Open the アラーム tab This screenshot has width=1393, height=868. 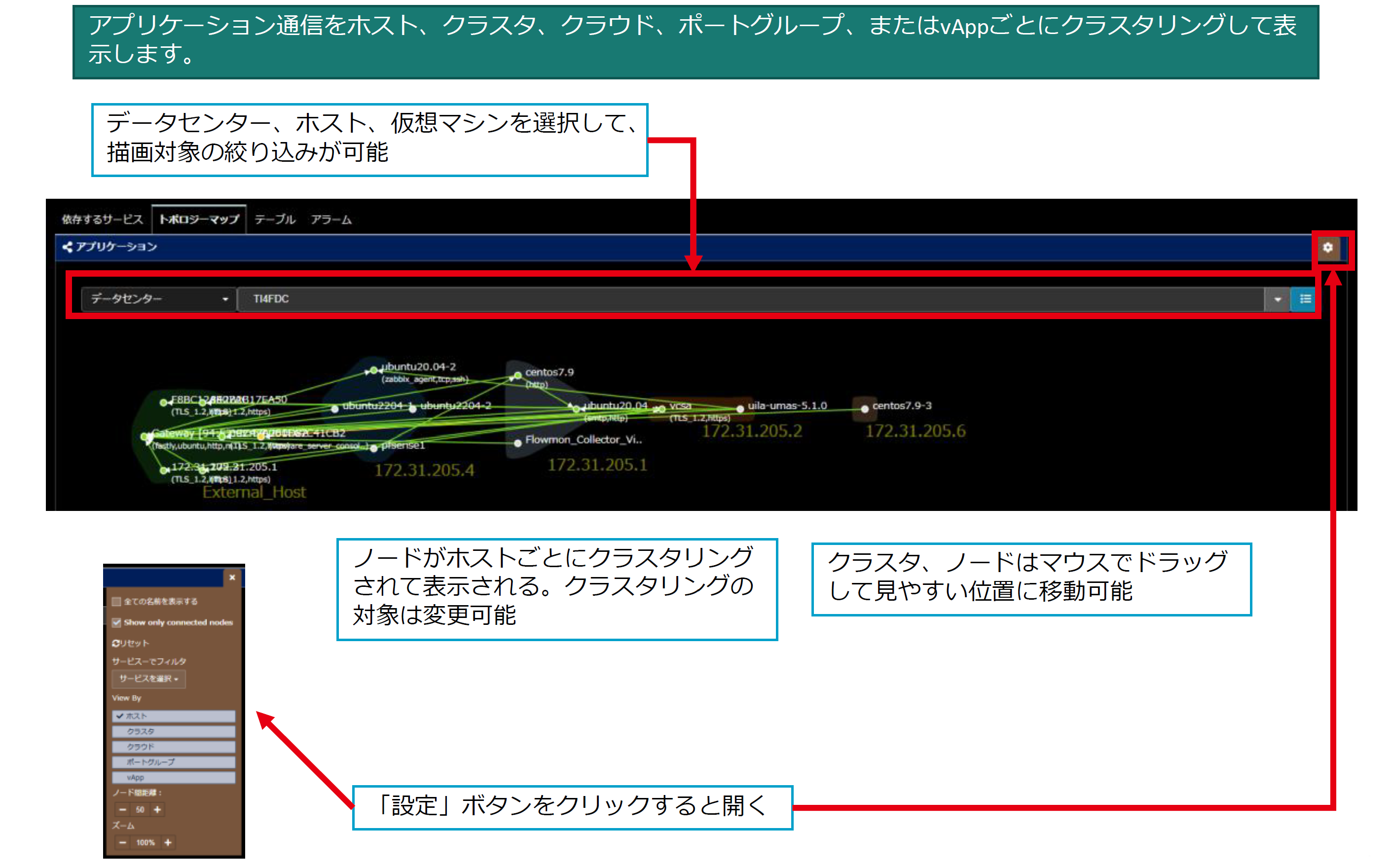point(331,219)
